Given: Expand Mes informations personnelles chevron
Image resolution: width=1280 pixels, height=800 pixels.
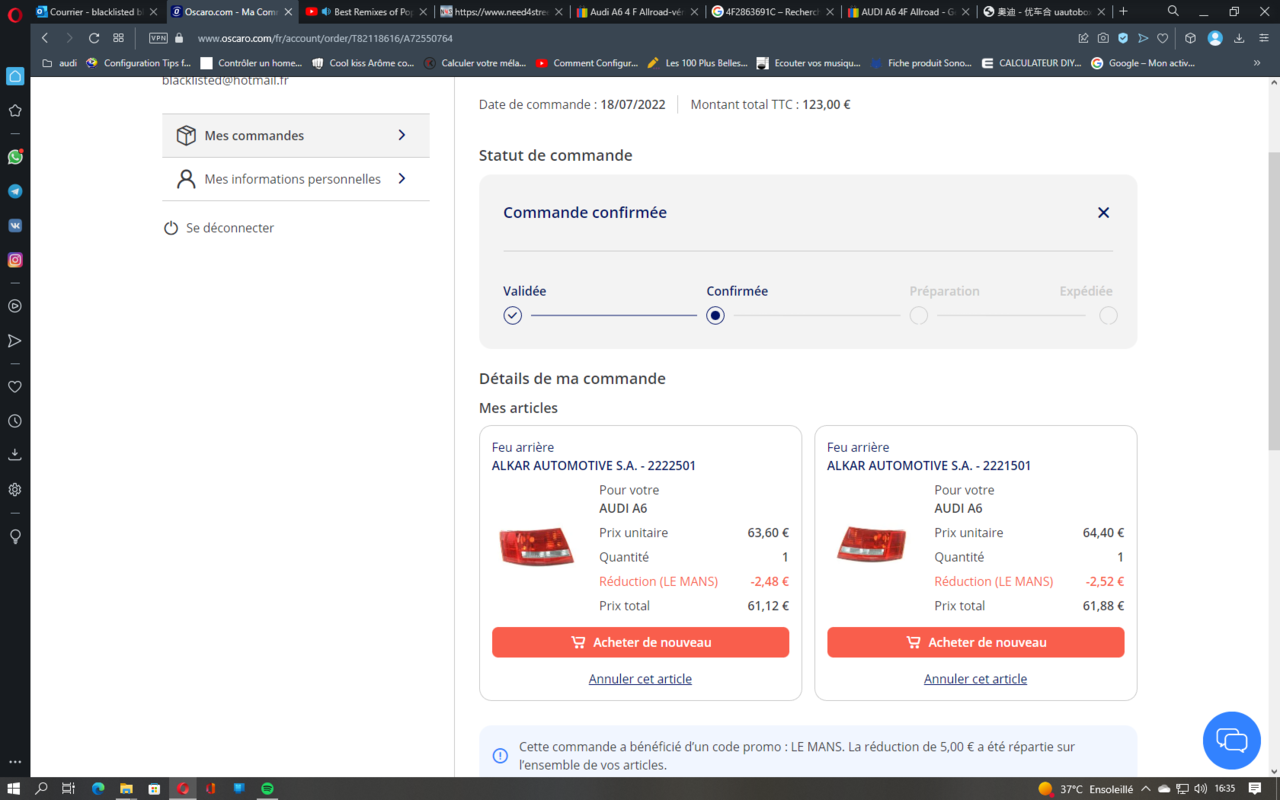Looking at the screenshot, I should pos(402,179).
